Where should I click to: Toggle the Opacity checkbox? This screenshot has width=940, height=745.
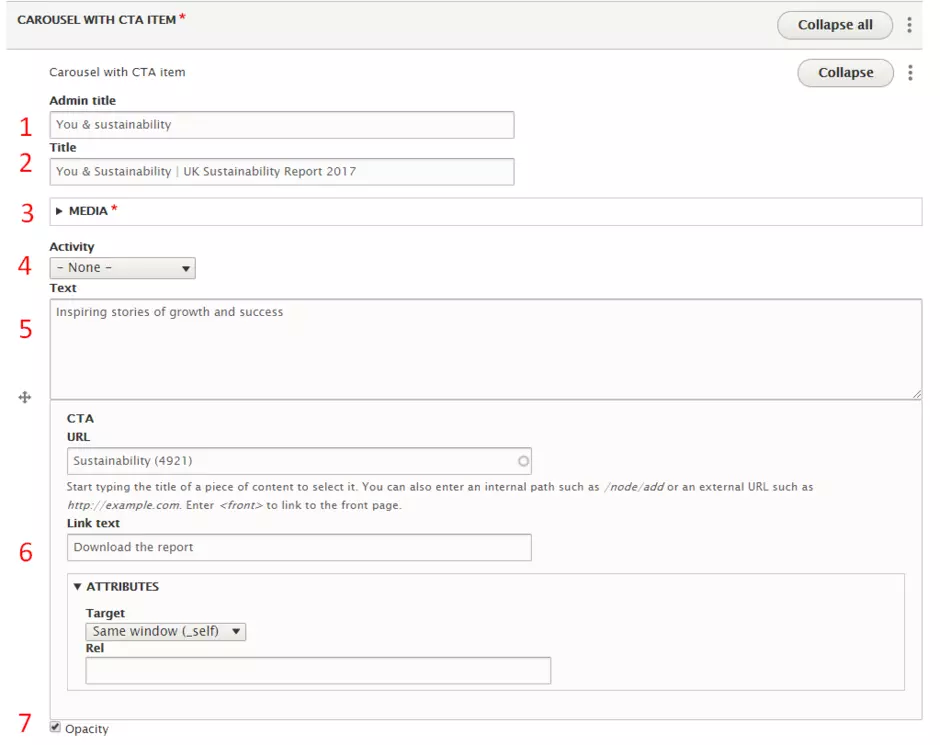tap(55, 728)
